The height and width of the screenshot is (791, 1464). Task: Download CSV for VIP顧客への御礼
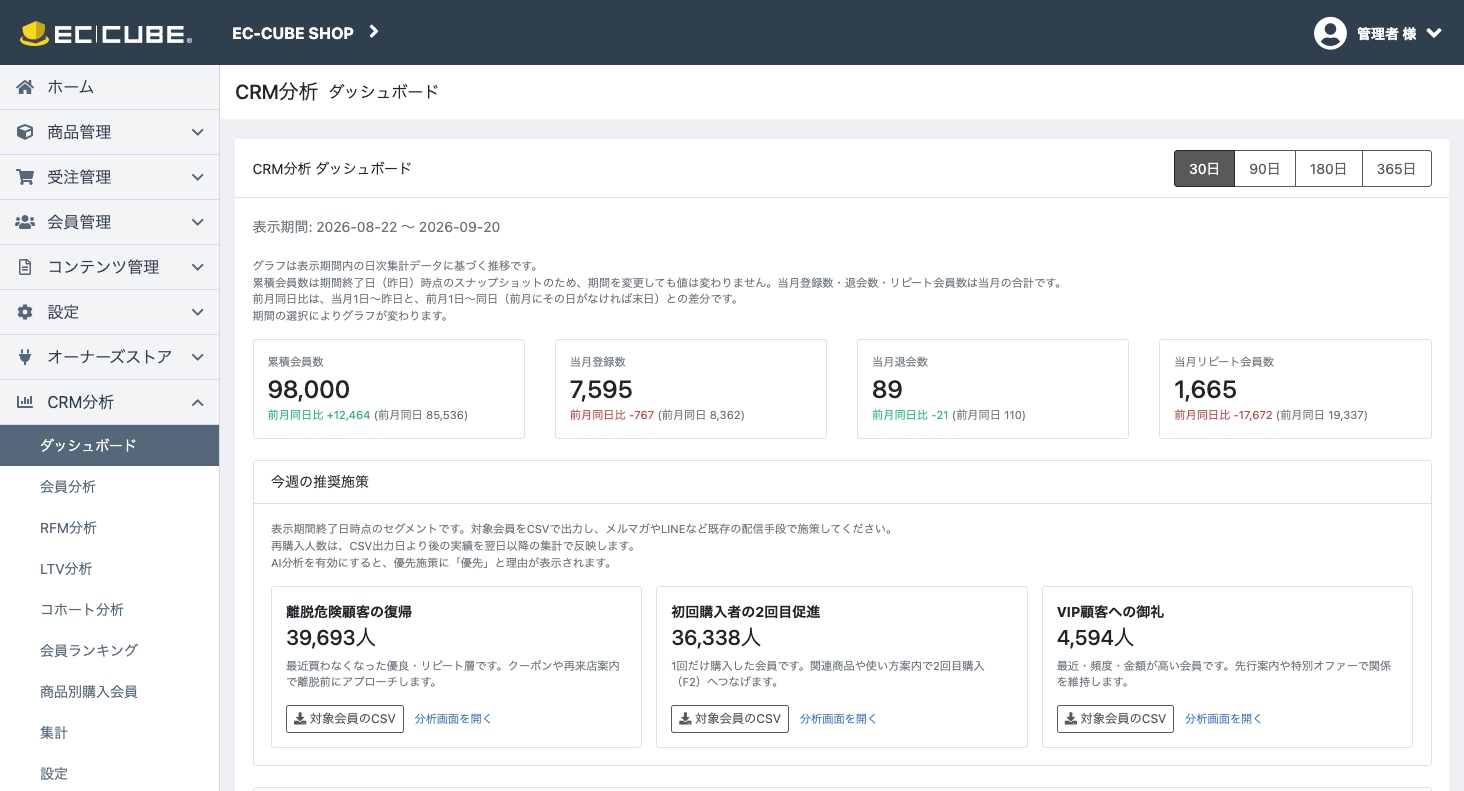1116,718
